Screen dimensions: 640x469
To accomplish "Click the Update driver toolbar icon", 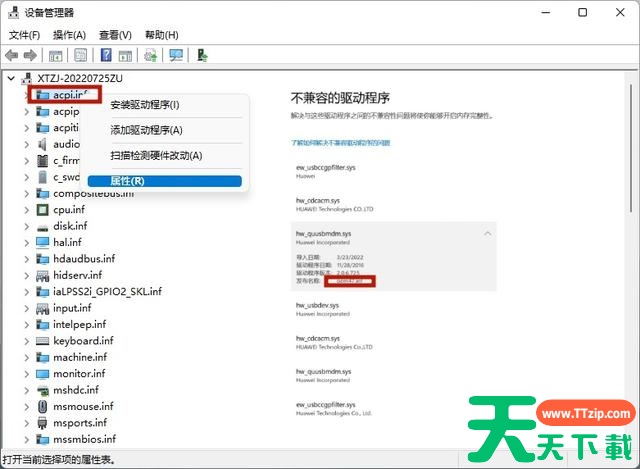I will click(152, 55).
